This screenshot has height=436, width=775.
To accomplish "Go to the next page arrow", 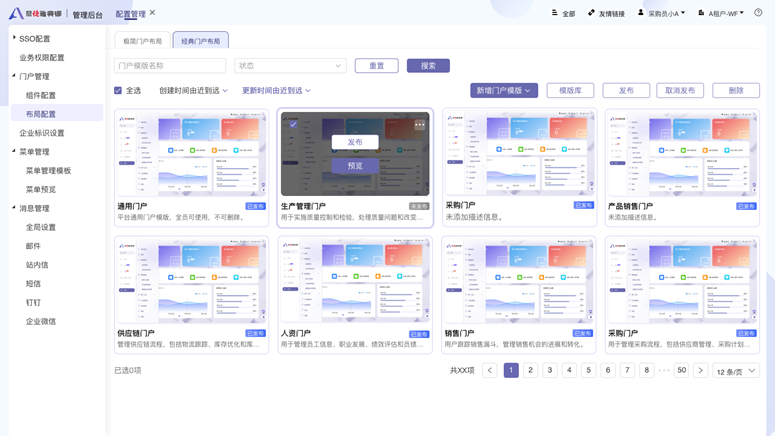I will [x=700, y=370].
